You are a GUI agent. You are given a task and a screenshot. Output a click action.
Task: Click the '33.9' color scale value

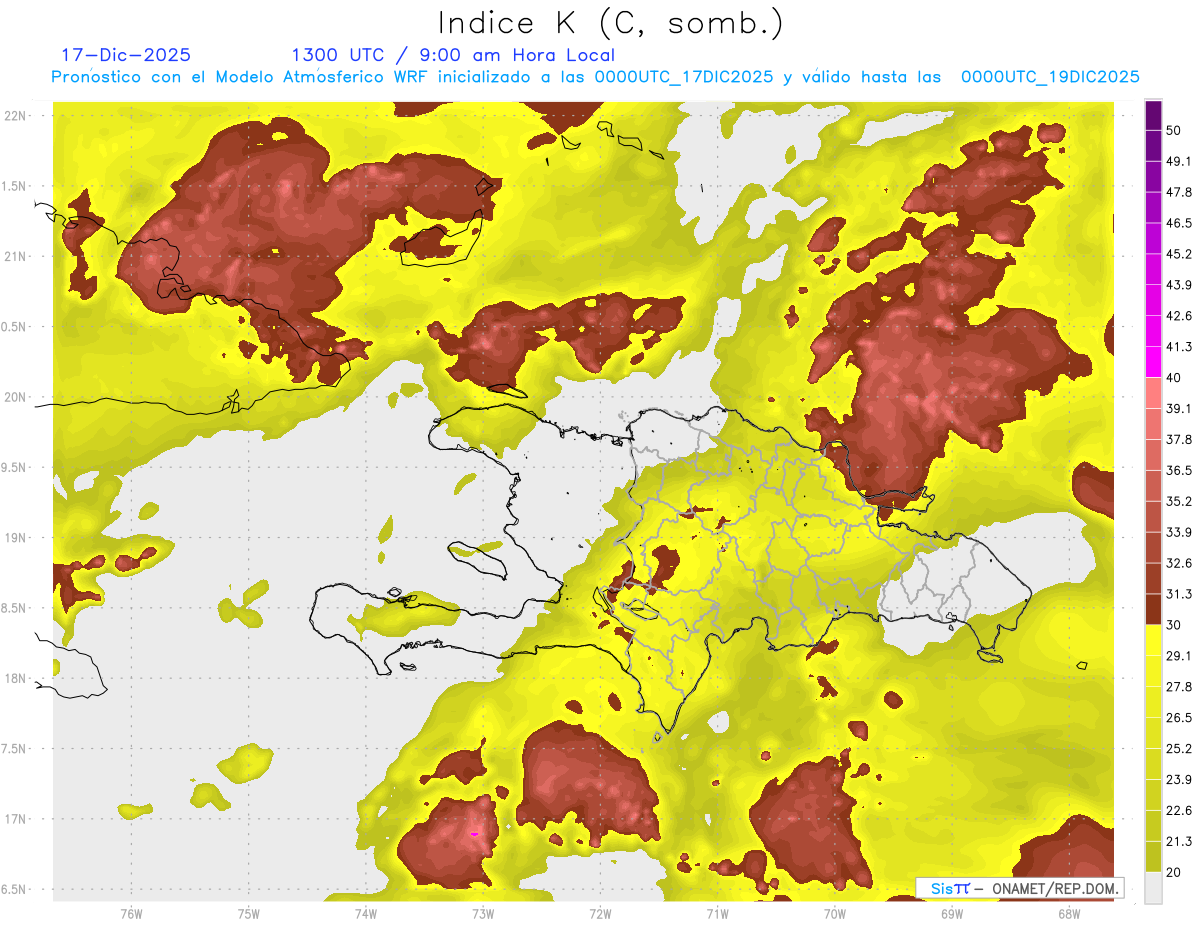pos(1178,532)
